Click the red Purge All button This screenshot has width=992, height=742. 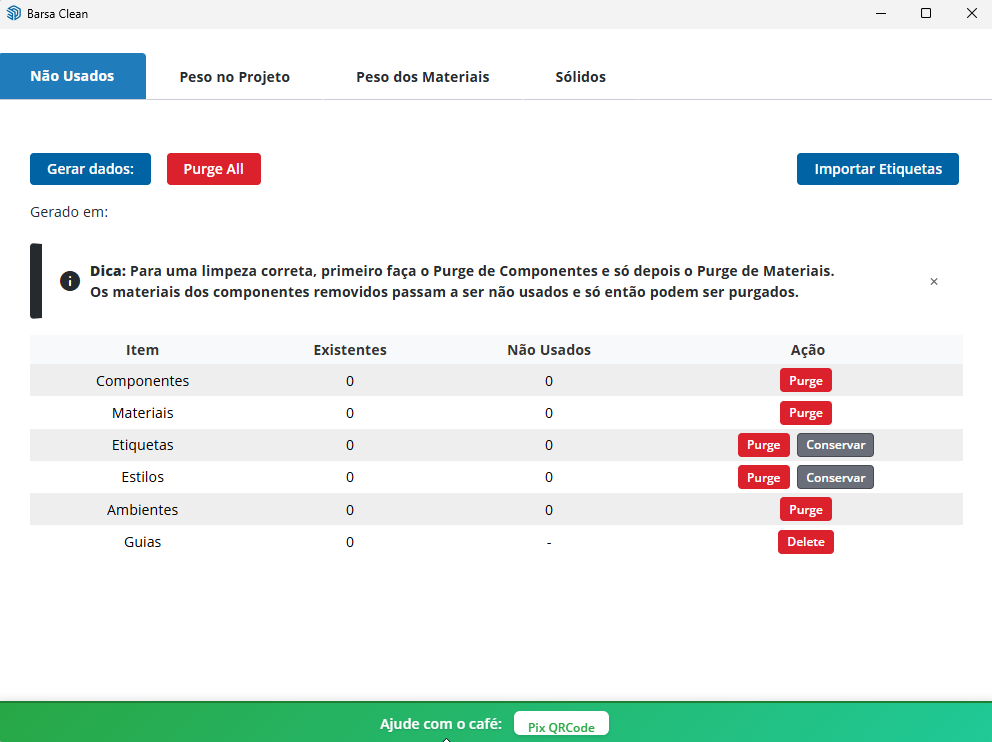(x=213, y=169)
